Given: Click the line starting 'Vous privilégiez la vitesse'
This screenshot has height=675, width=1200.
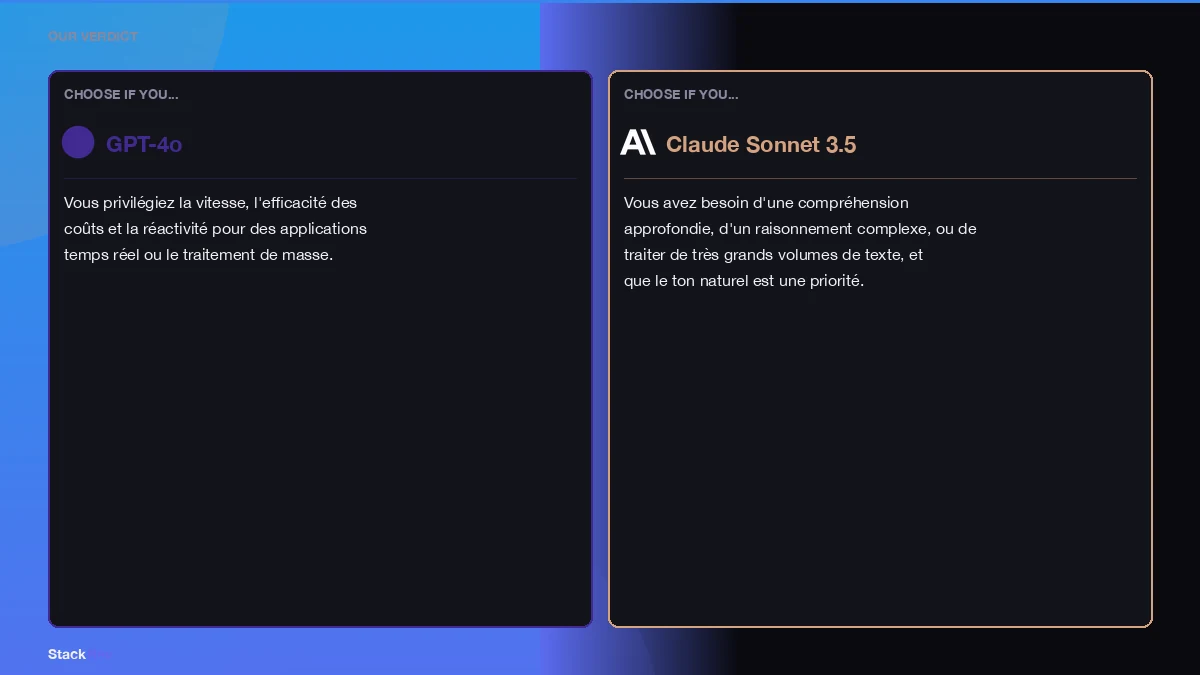Looking at the screenshot, I should click(210, 203).
